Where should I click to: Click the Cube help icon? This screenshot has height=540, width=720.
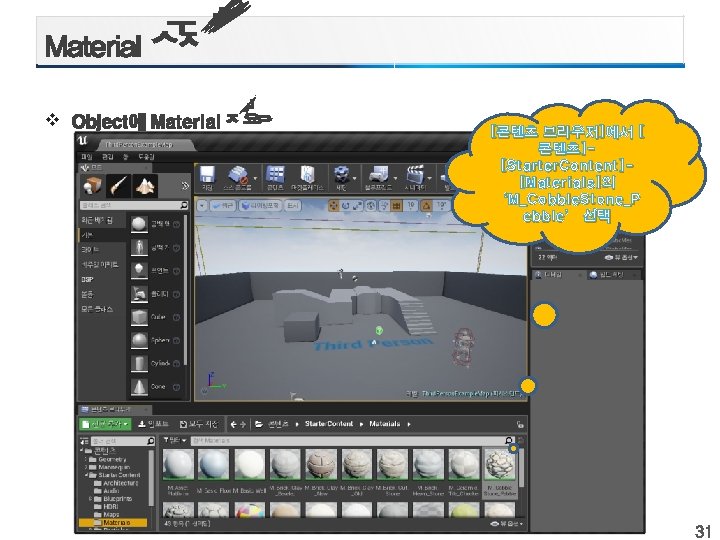pyautogui.click(x=176, y=317)
